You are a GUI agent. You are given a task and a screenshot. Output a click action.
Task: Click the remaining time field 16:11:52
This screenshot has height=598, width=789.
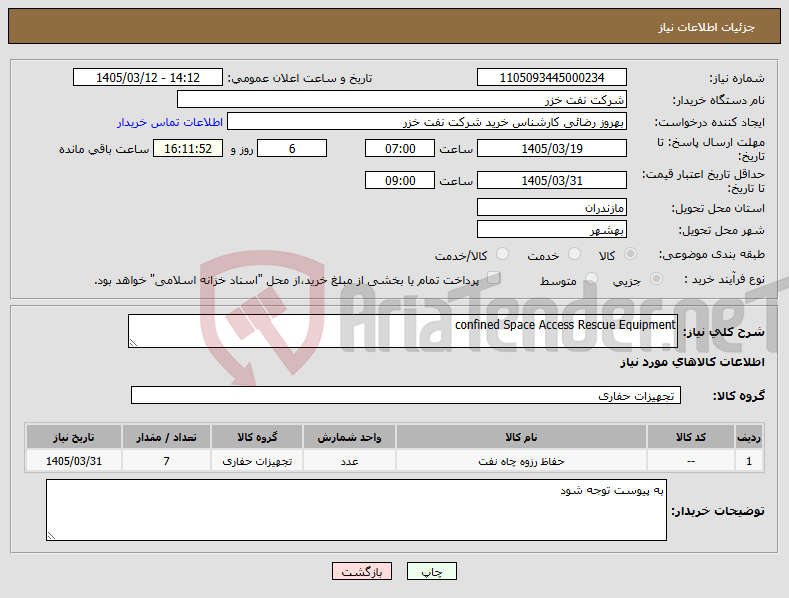coord(188,148)
